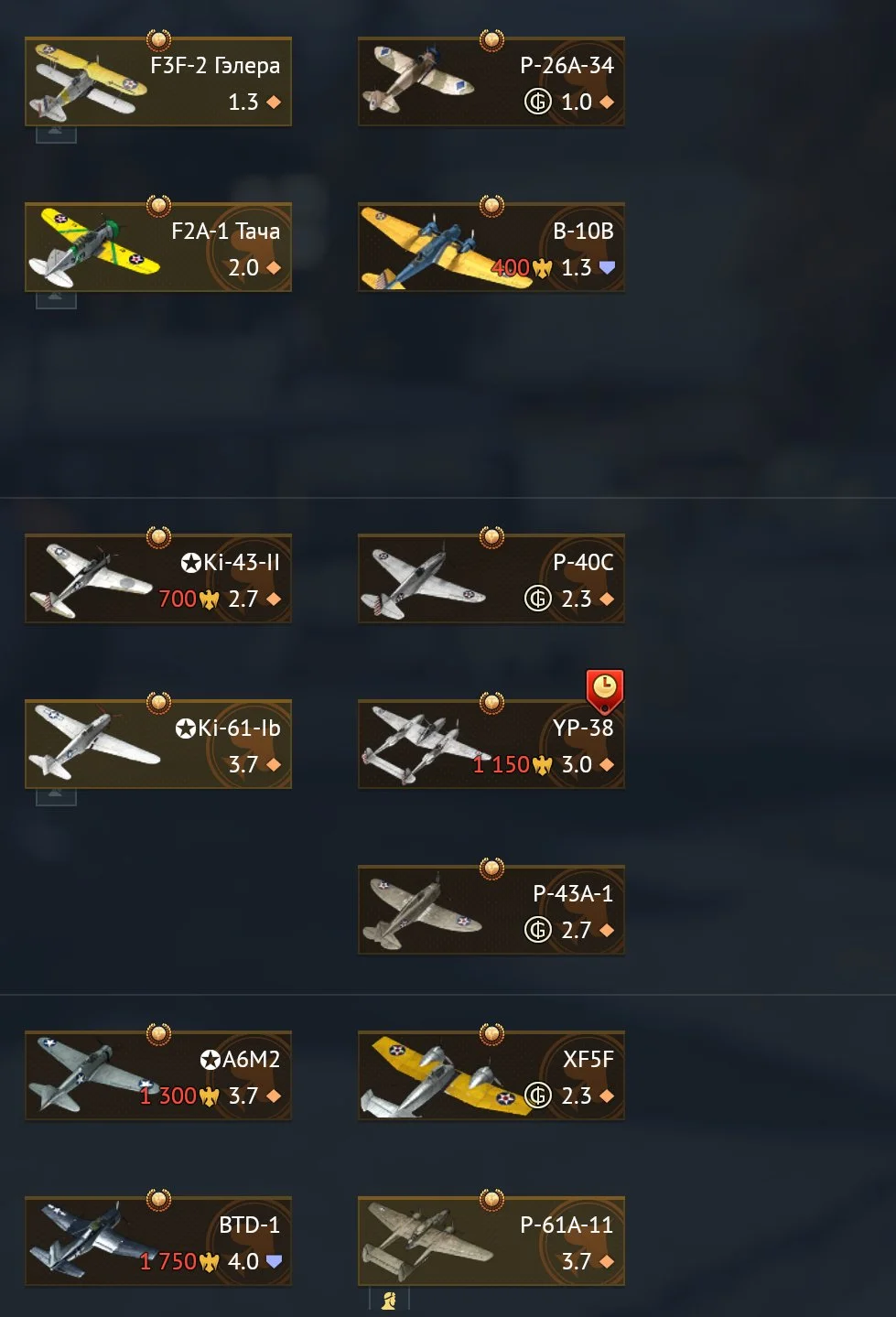Pick the F2A-1 Тача aircraft card
The image size is (896, 1317).
(158, 247)
